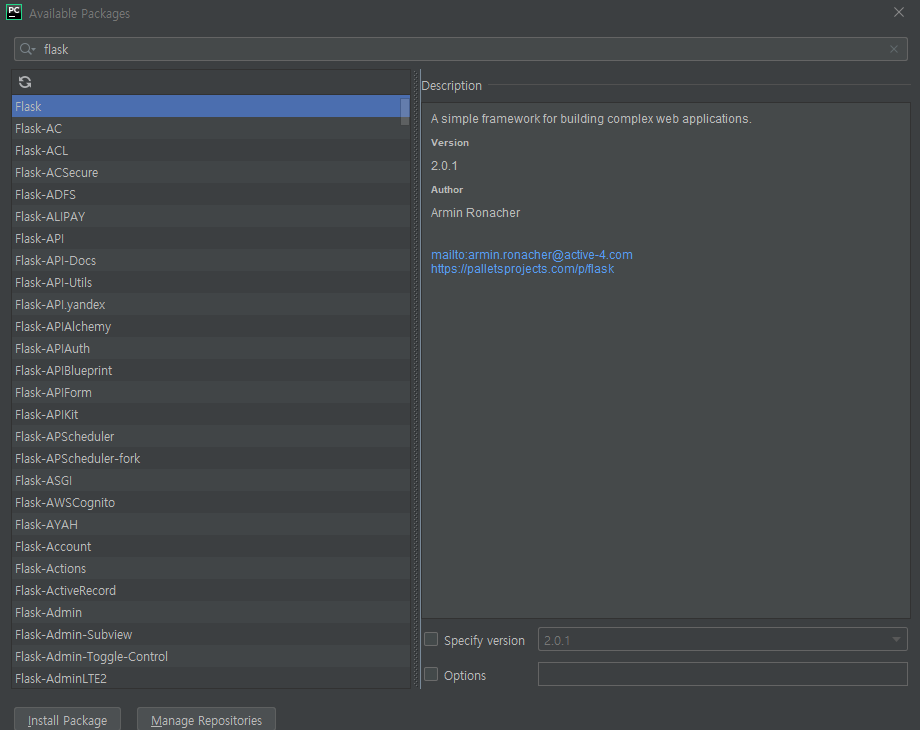Select Flask-APIAuth package
Image resolution: width=920 pixels, height=730 pixels.
coord(211,349)
